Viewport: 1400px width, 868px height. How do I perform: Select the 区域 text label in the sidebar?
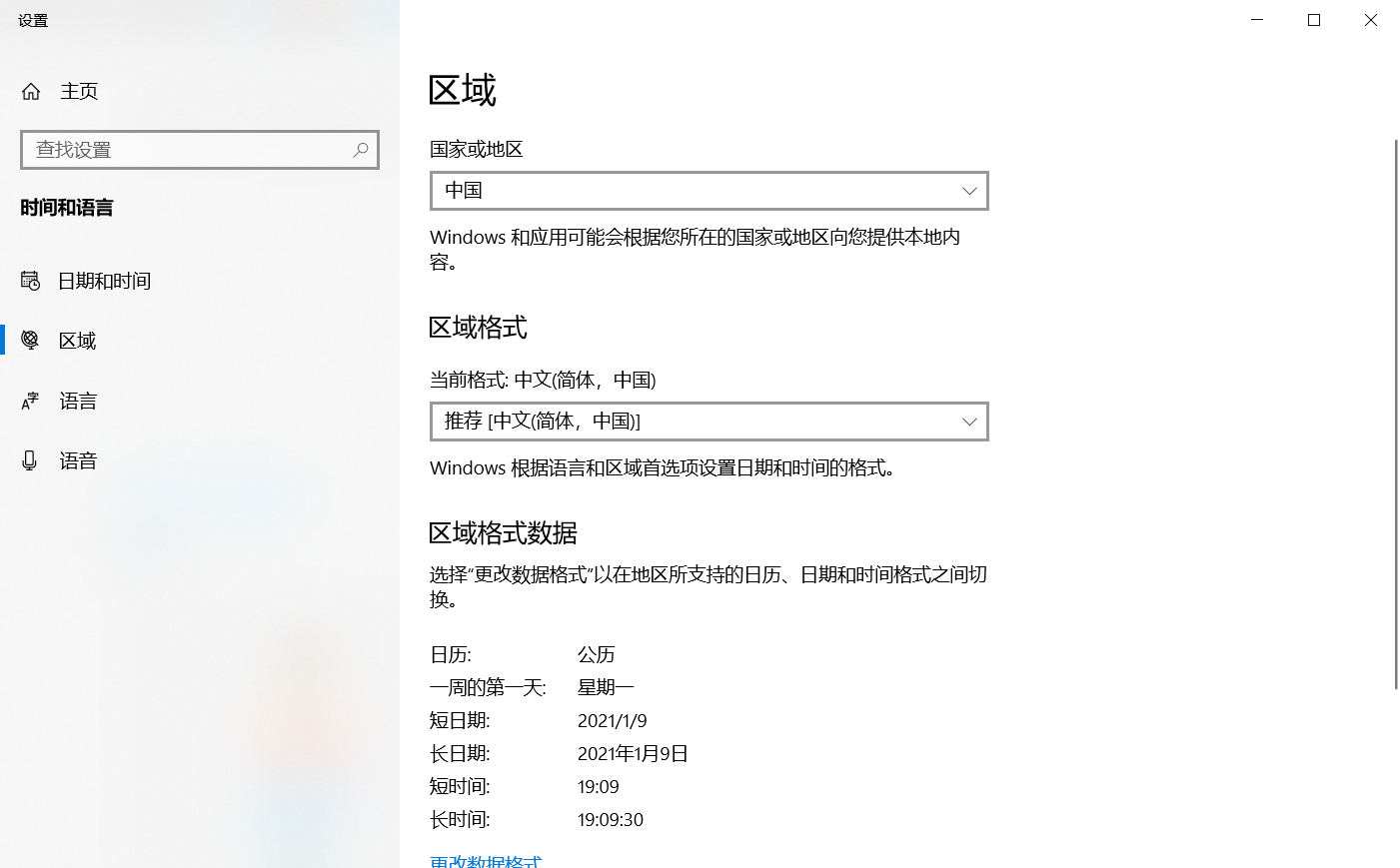[x=78, y=341]
